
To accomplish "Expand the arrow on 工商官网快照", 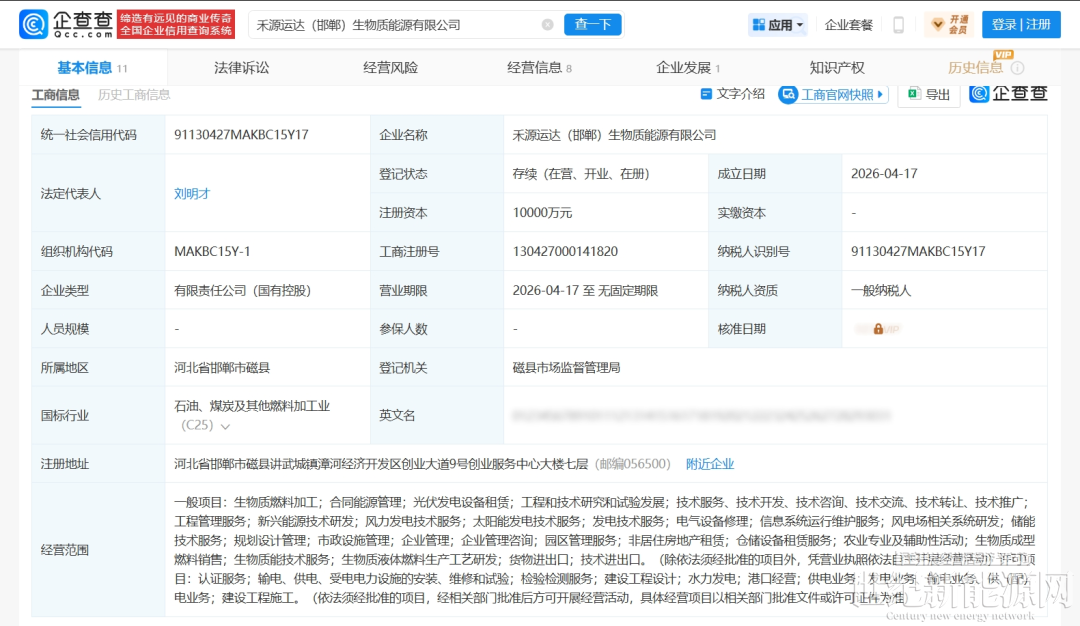I will (880, 94).
